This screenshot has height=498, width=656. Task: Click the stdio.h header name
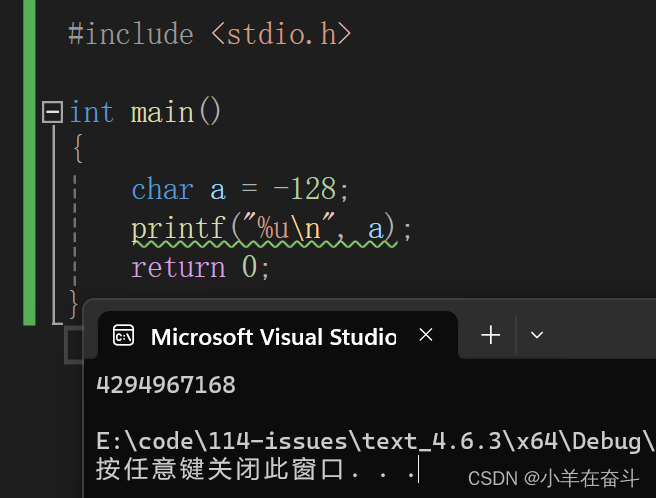(x=281, y=35)
